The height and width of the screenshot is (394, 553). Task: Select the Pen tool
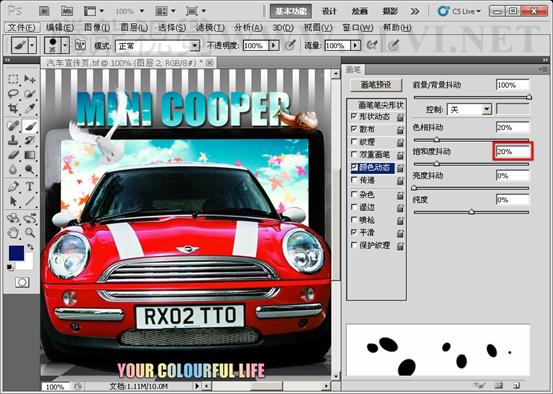(x=13, y=186)
